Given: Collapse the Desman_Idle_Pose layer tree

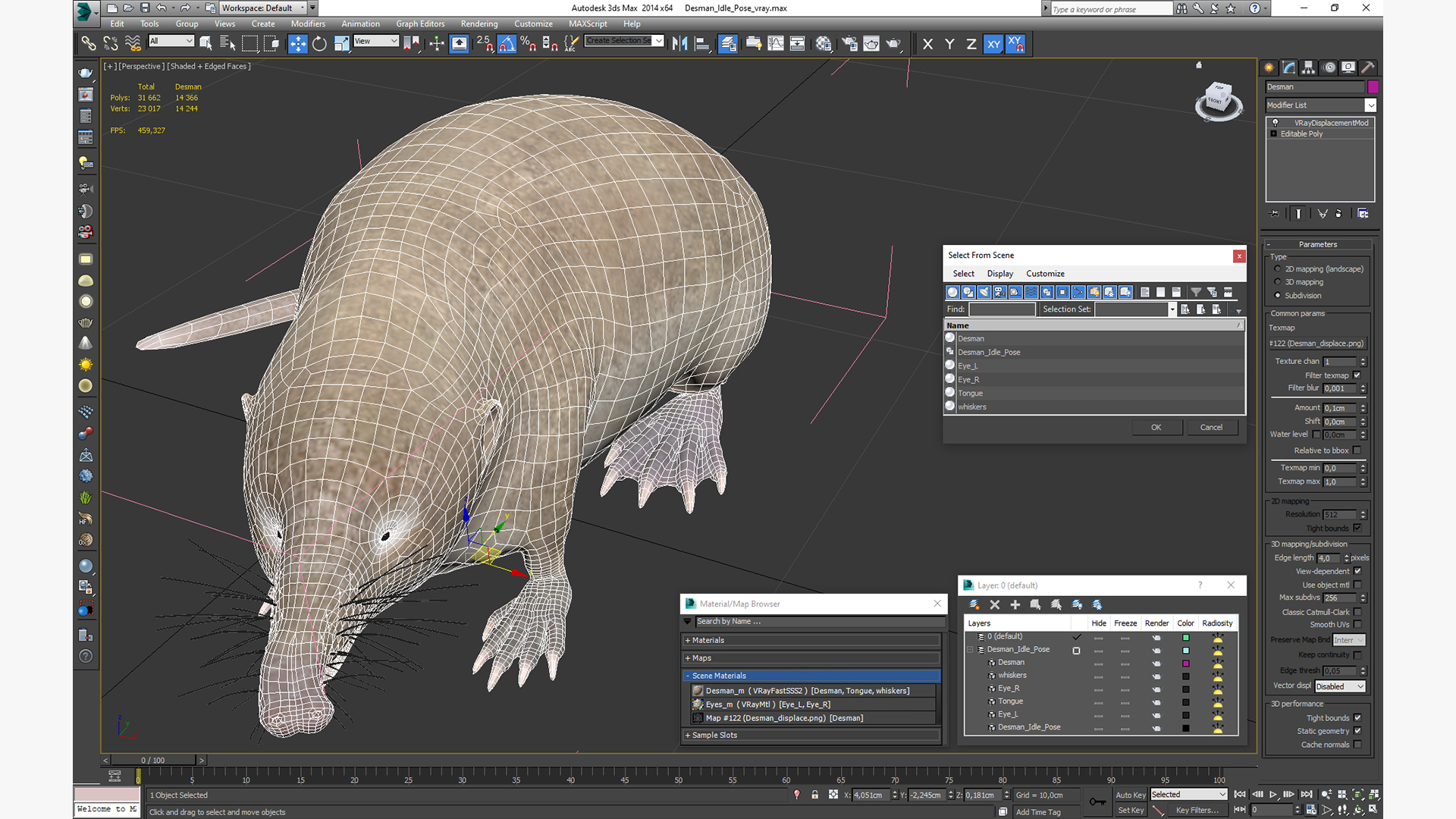Looking at the screenshot, I should pyautogui.click(x=970, y=649).
